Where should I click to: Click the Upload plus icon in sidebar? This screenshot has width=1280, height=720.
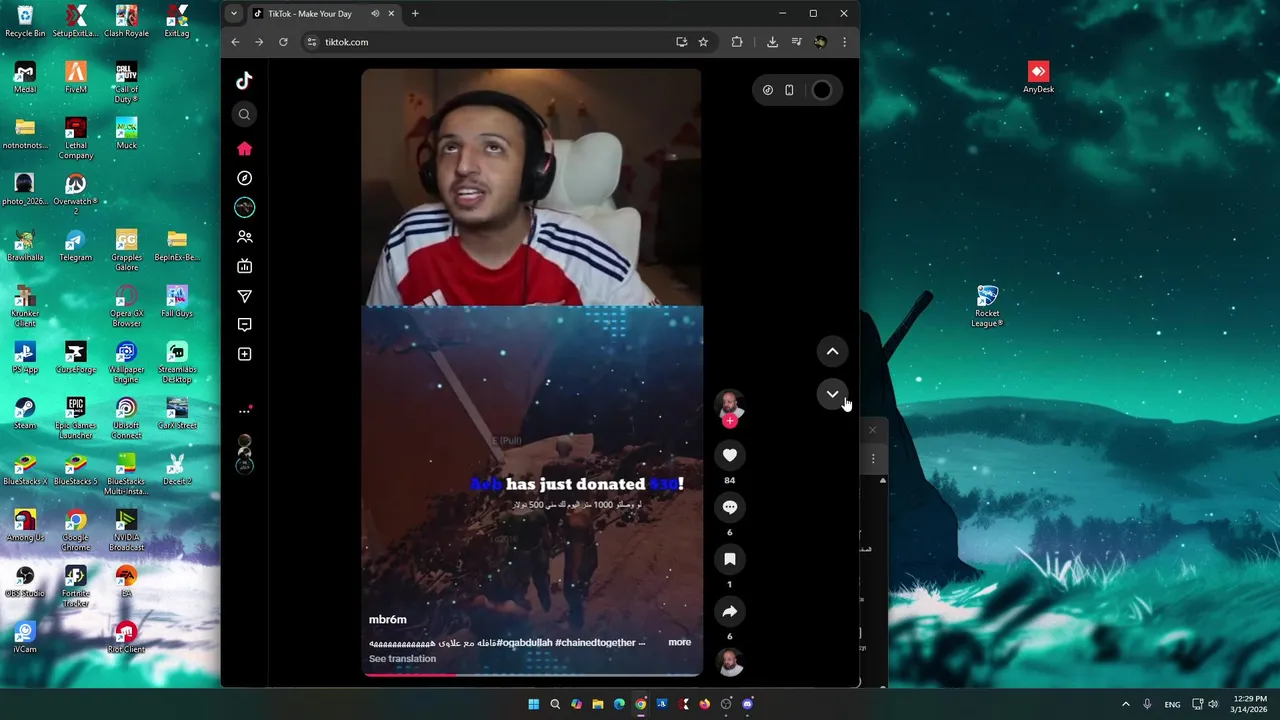pyautogui.click(x=244, y=354)
